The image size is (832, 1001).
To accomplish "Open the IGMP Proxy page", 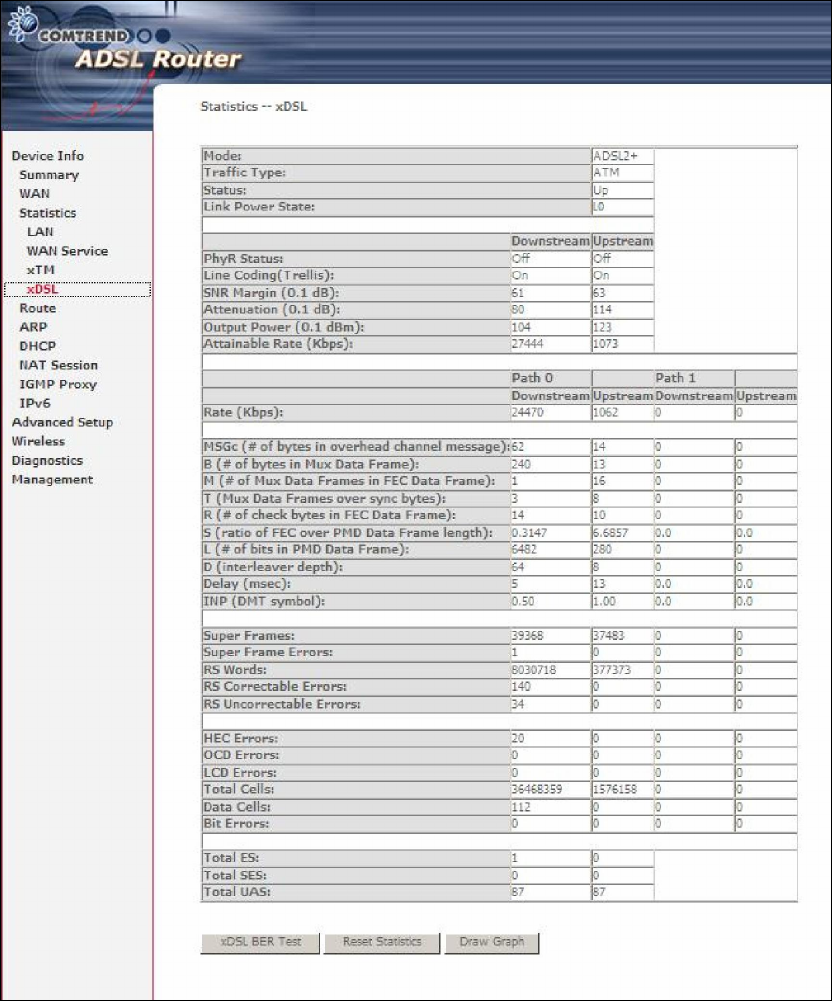I will pos(58,384).
